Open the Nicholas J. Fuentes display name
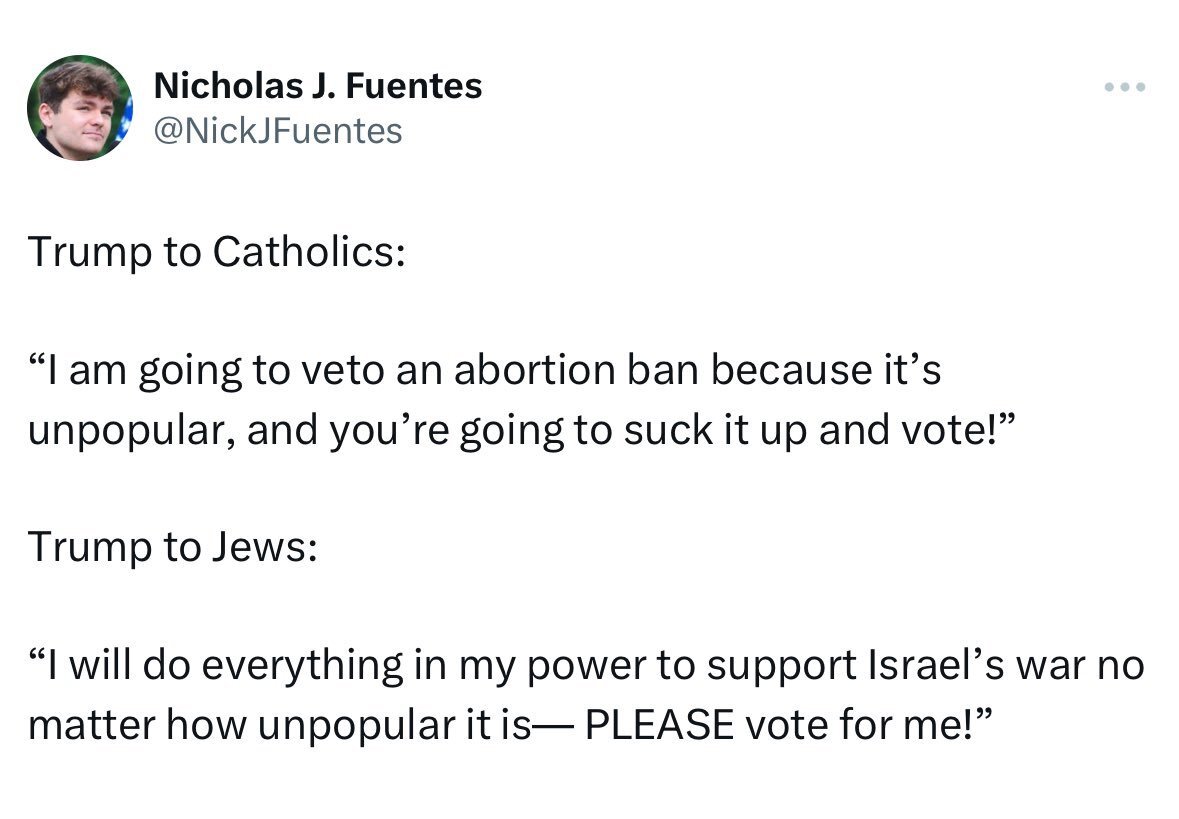 [318, 87]
